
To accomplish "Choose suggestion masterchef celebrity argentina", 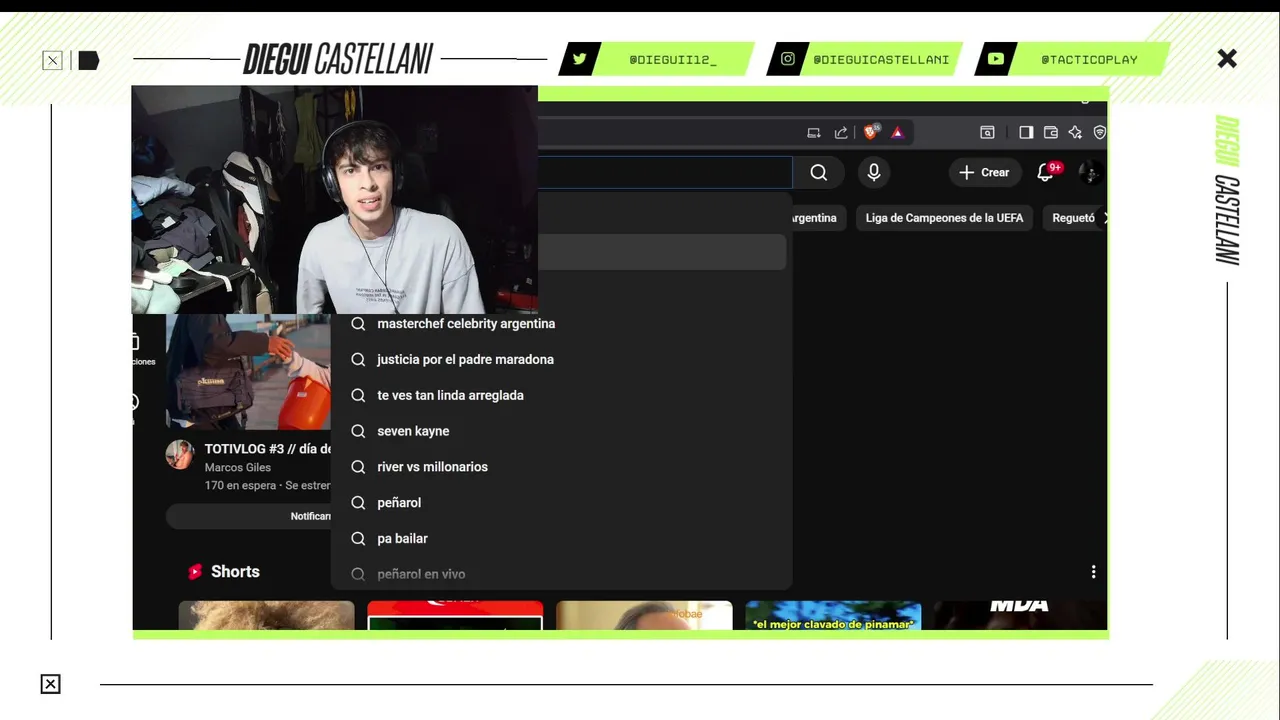I will pos(561,324).
